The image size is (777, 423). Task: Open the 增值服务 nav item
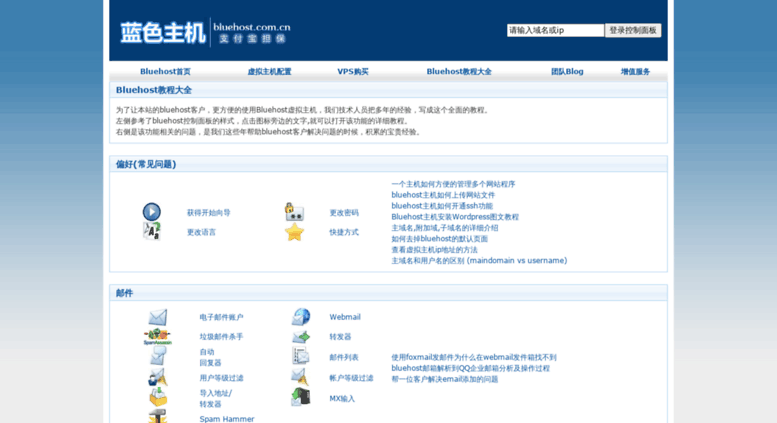635,71
